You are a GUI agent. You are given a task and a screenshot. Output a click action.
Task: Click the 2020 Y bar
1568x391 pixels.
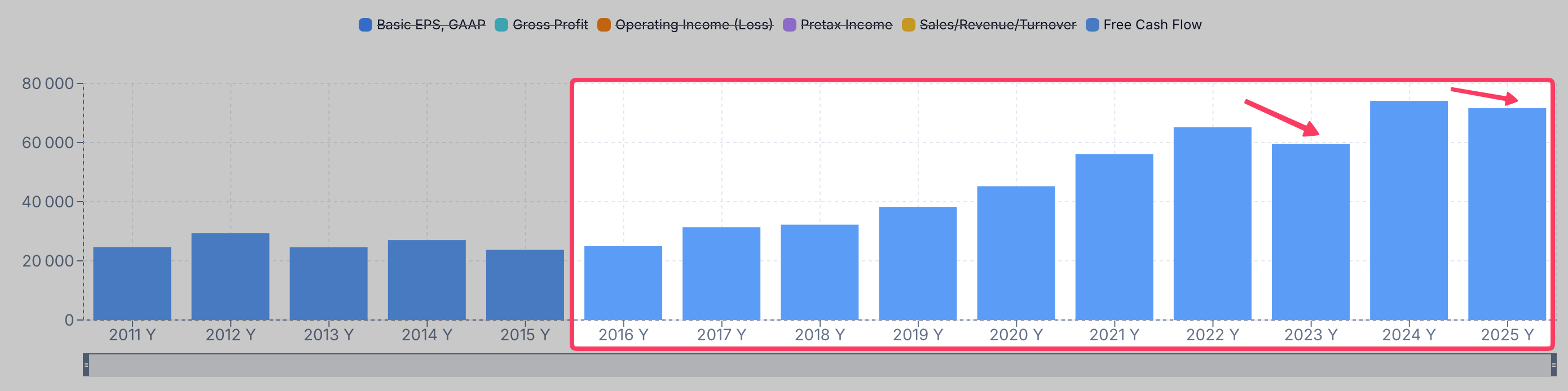[x=1015, y=253]
